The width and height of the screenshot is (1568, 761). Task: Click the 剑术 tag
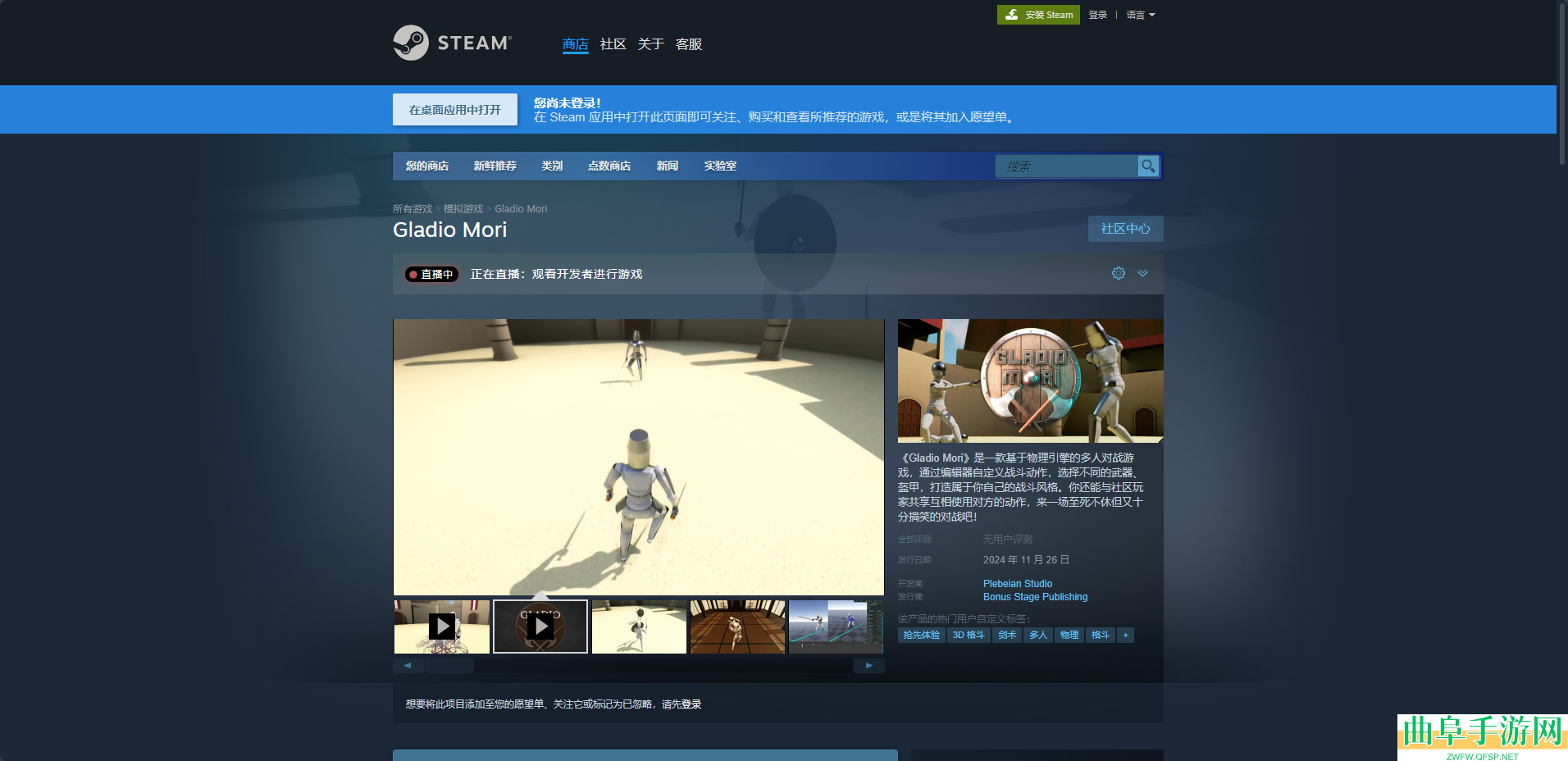pyautogui.click(x=1007, y=635)
